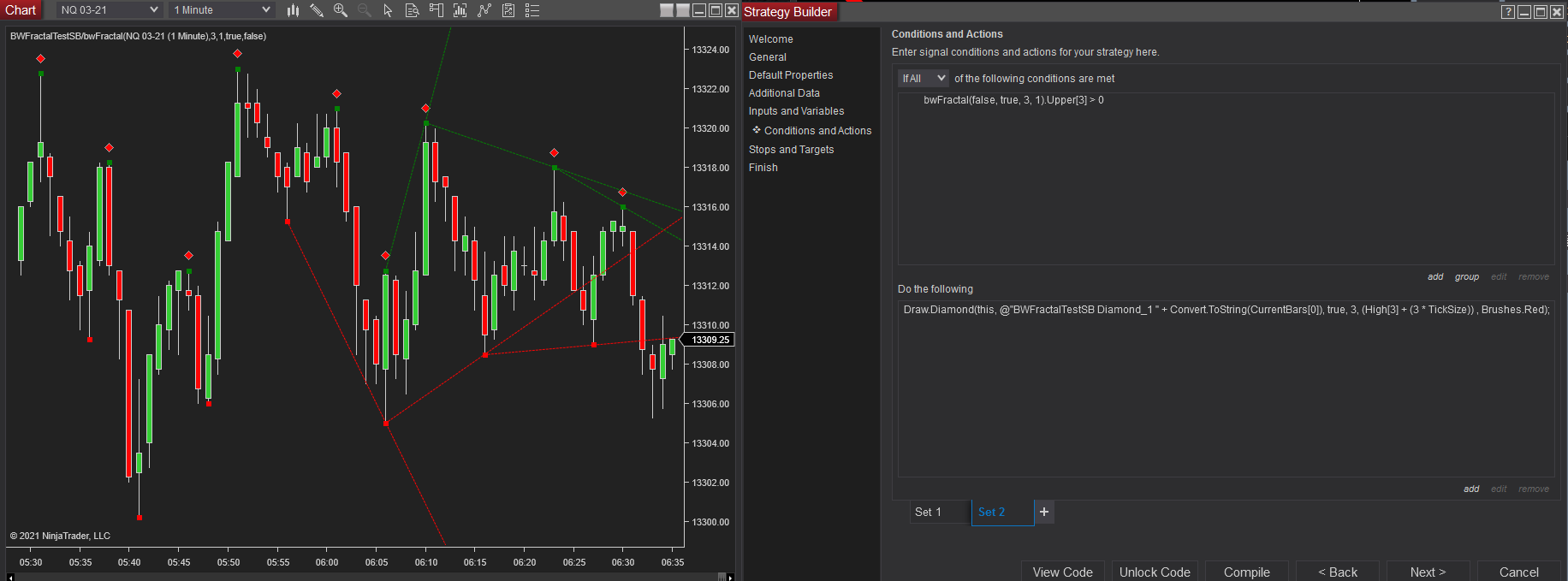
Task: Activate the zoom in magnifier
Action: (x=340, y=10)
